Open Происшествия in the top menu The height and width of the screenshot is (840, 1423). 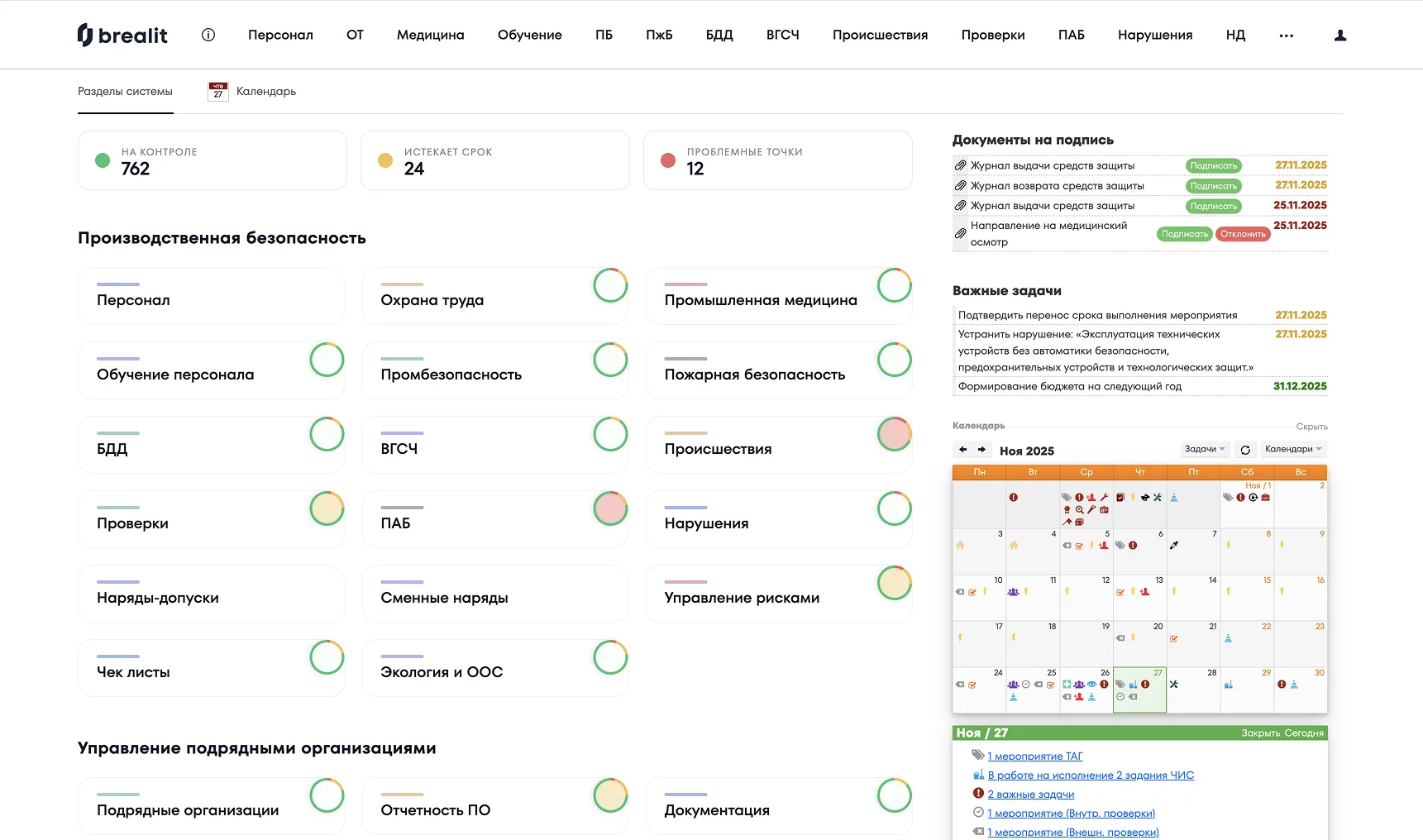click(x=880, y=35)
